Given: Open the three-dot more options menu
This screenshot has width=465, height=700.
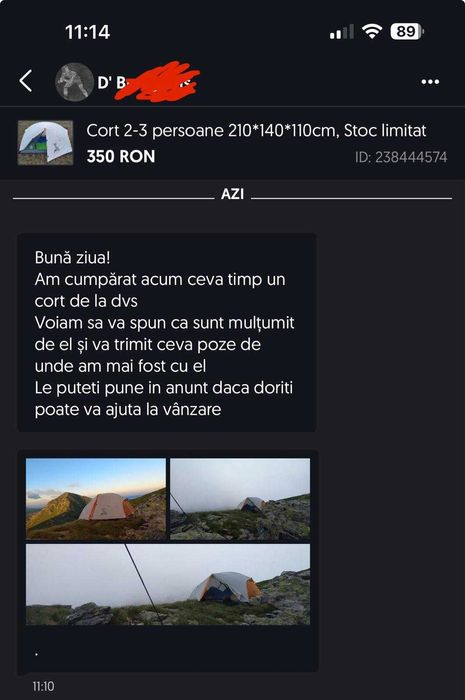Looking at the screenshot, I should point(430,82).
